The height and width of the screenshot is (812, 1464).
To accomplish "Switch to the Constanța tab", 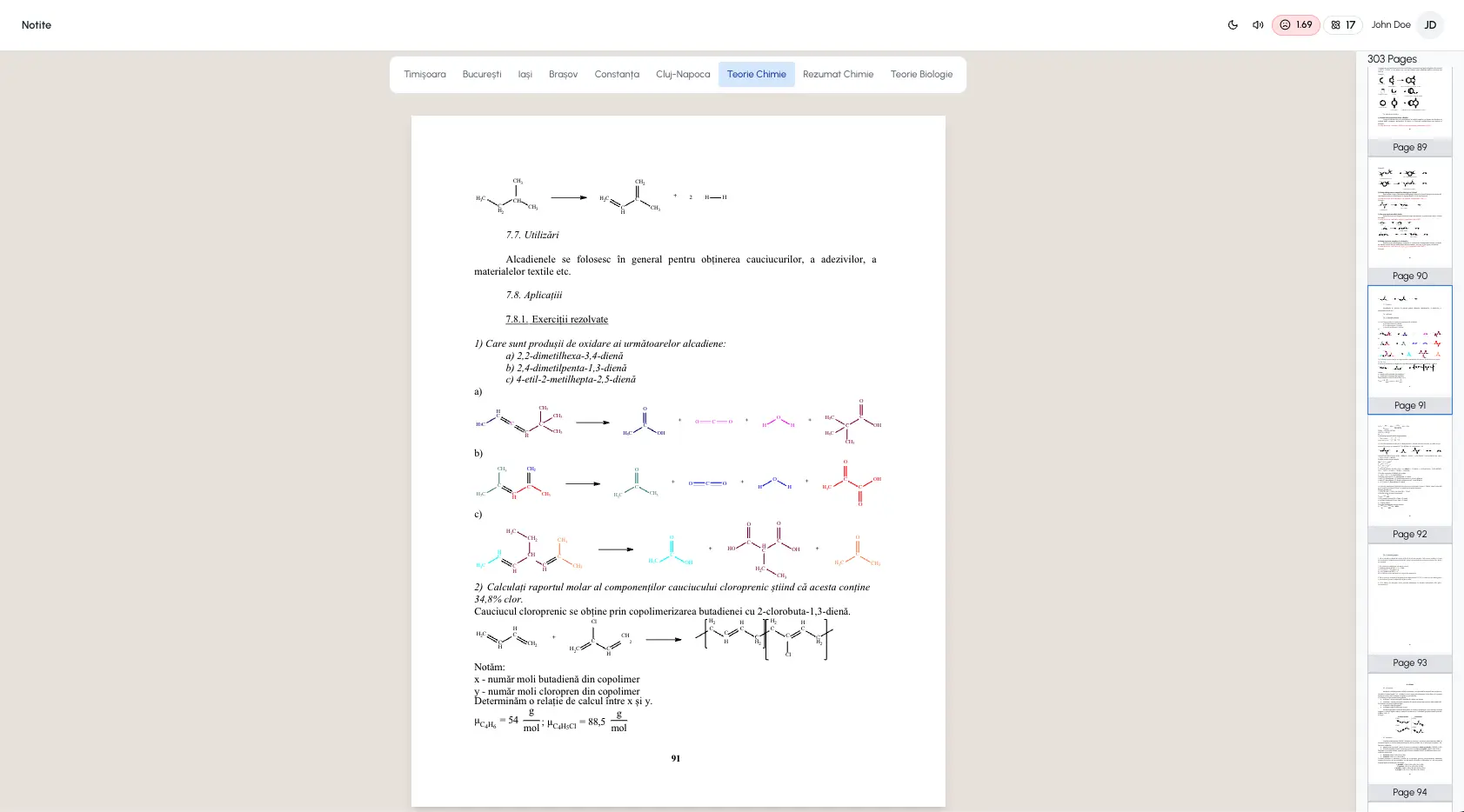I will click(x=617, y=75).
